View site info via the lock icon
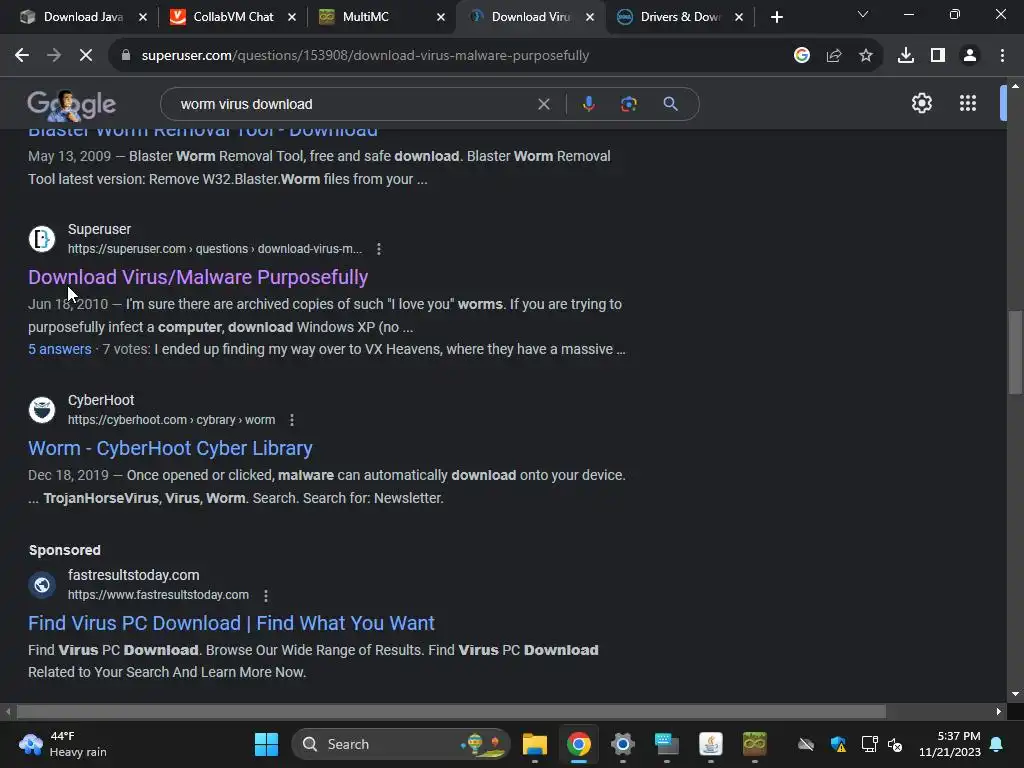Viewport: 1024px width, 768px height. [125, 56]
